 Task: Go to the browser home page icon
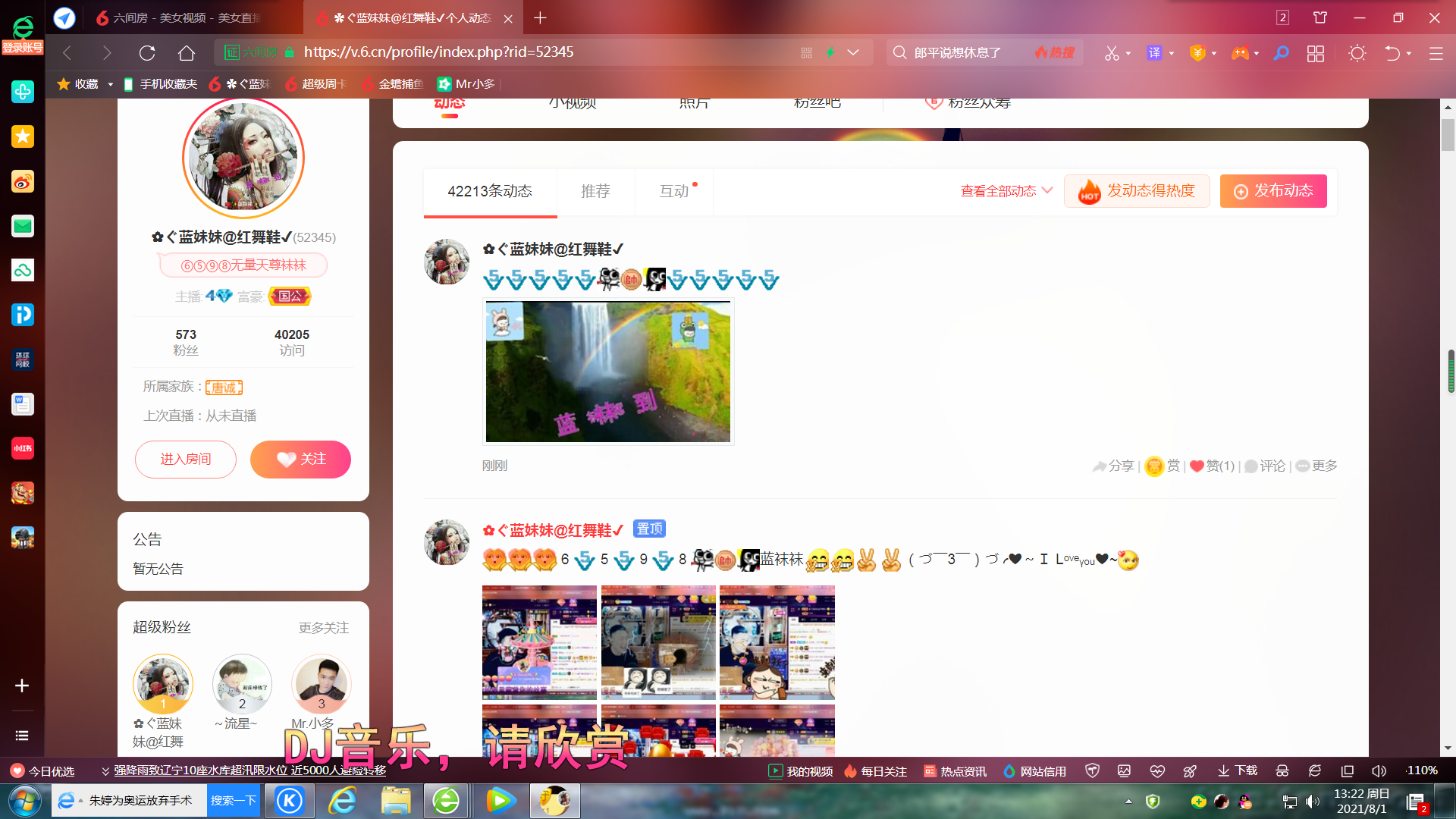tap(187, 52)
